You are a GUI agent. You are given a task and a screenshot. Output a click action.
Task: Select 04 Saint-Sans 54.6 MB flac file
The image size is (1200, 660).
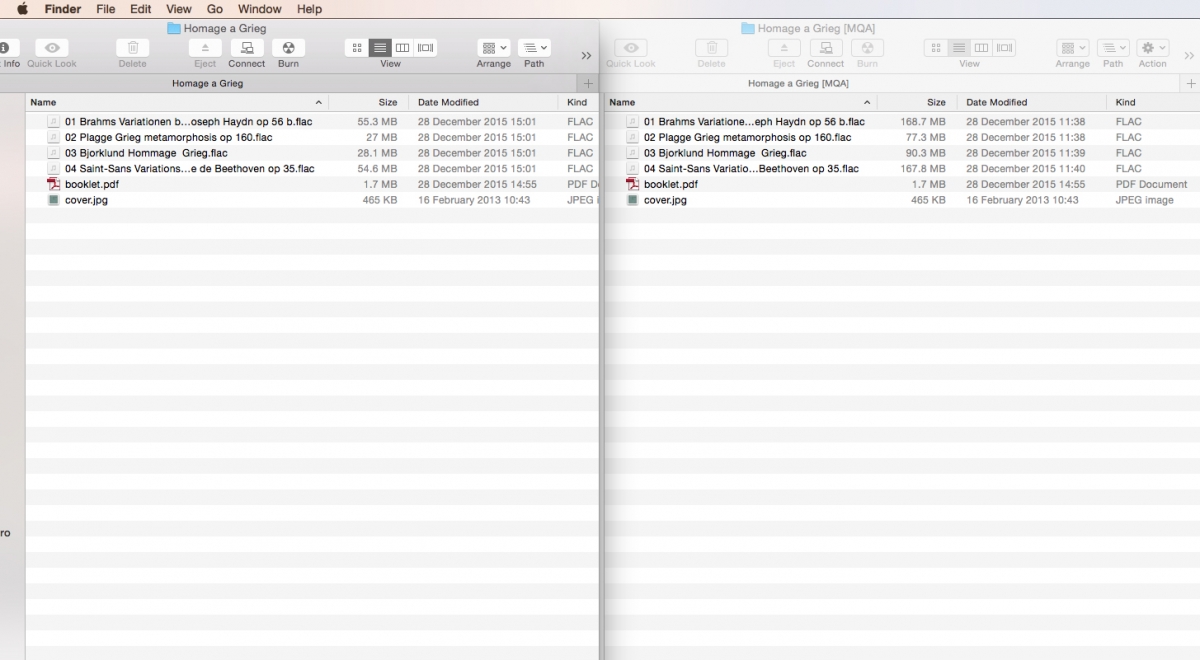coord(312,169)
